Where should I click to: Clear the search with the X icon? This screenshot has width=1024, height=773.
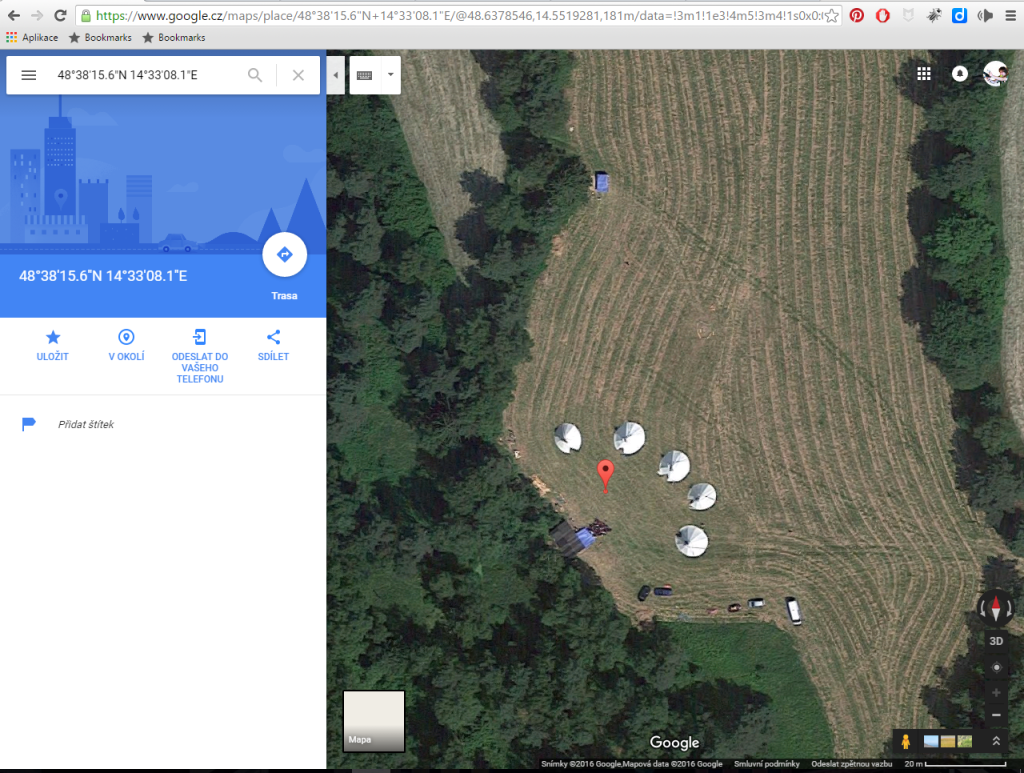coord(298,75)
